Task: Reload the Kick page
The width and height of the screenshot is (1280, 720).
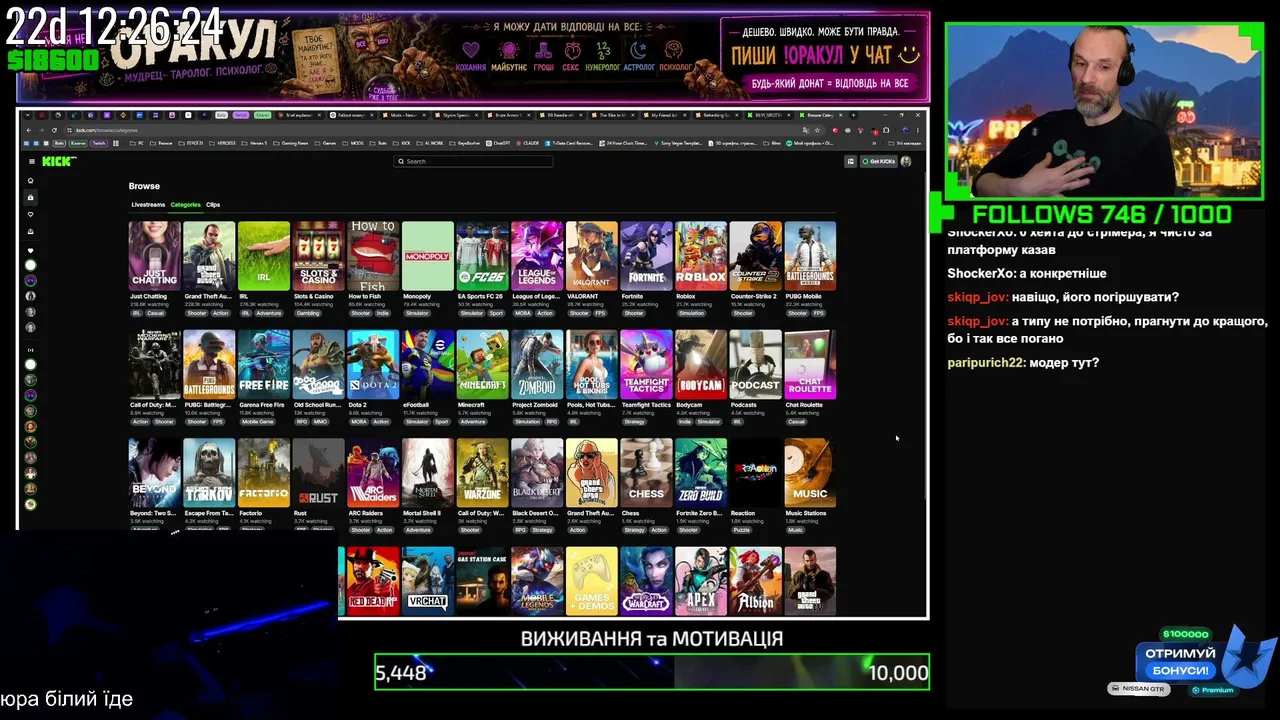Action: click(55, 130)
